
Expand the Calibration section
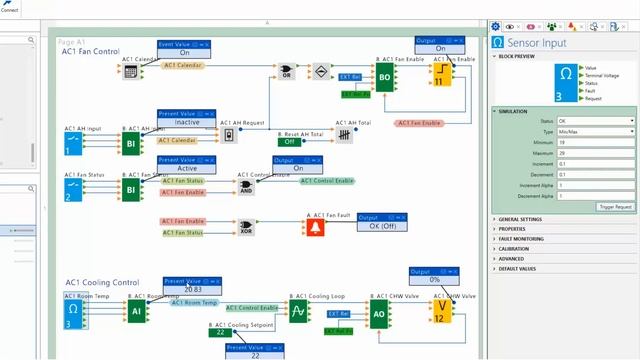click(x=495, y=249)
